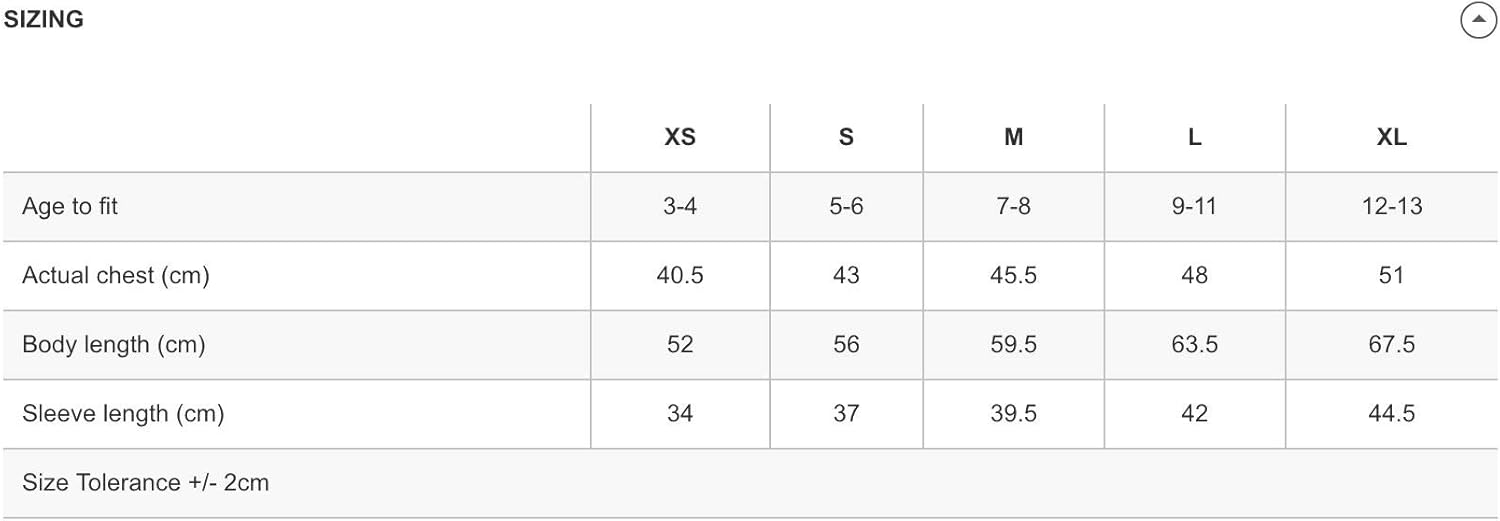Select the XL size column header

click(x=1391, y=138)
